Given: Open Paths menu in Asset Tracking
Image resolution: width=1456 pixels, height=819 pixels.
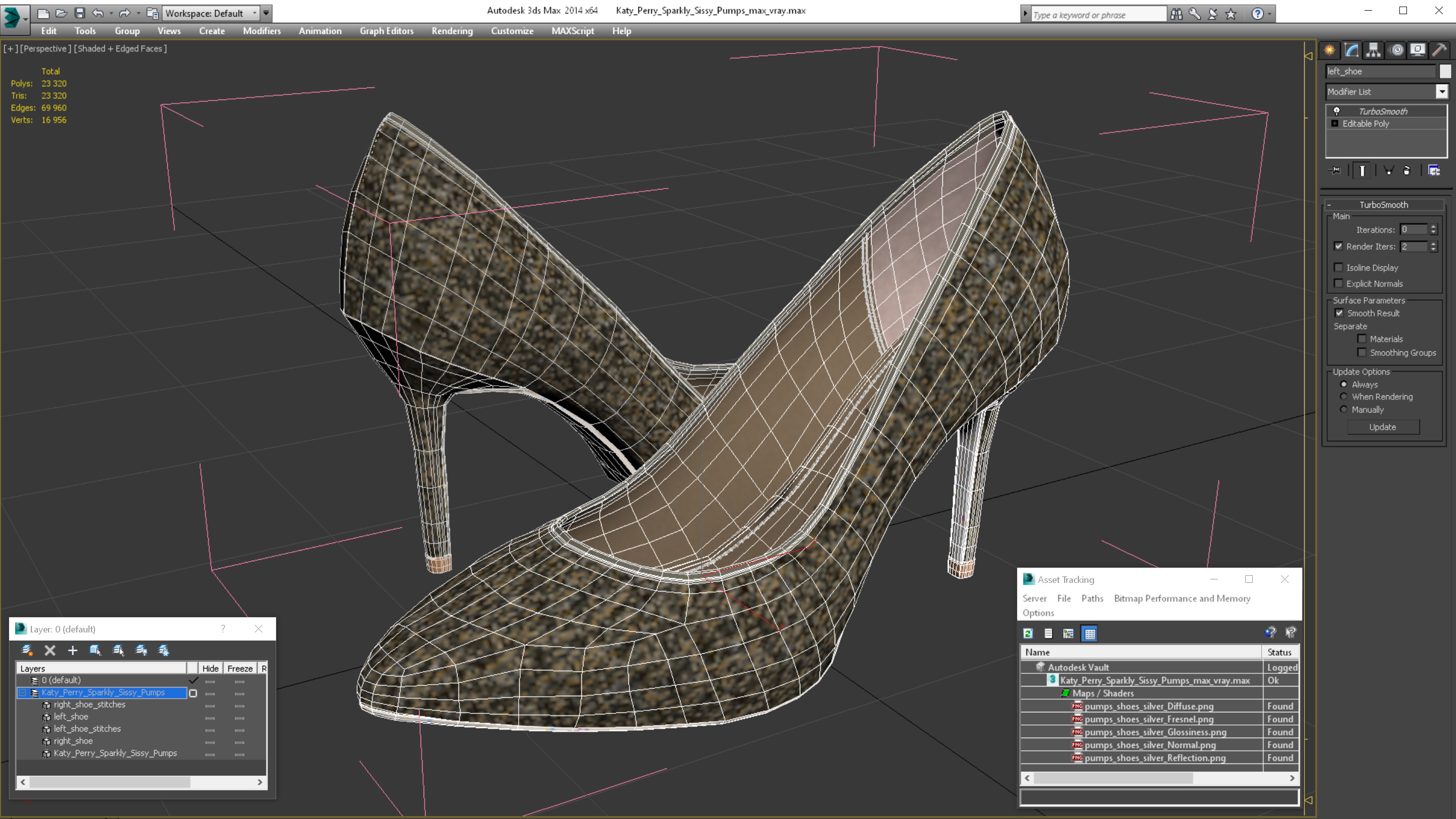Looking at the screenshot, I should (1091, 598).
